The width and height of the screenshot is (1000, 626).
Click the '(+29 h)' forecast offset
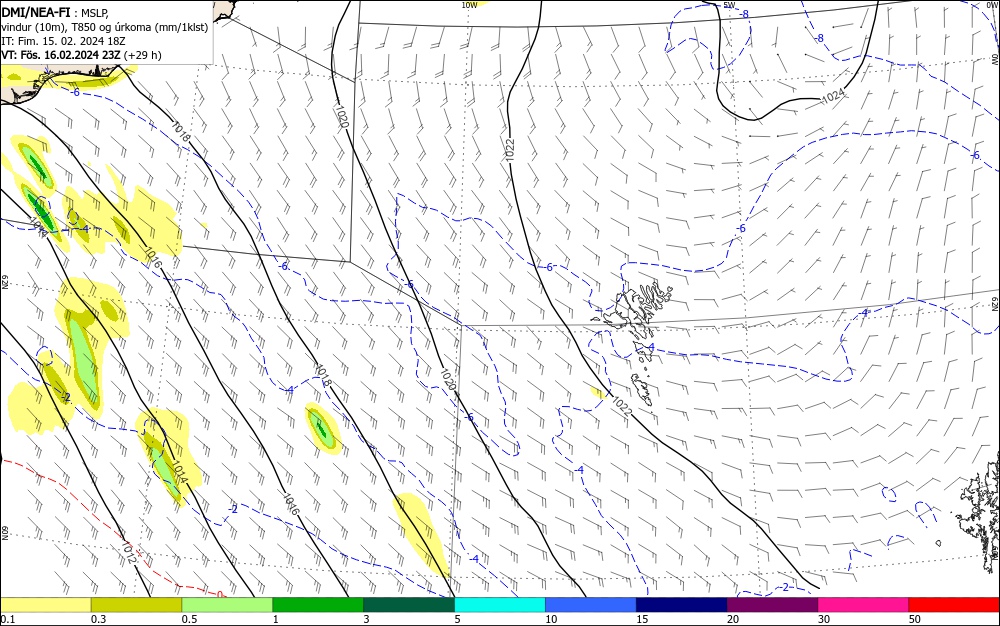pos(142,55)
